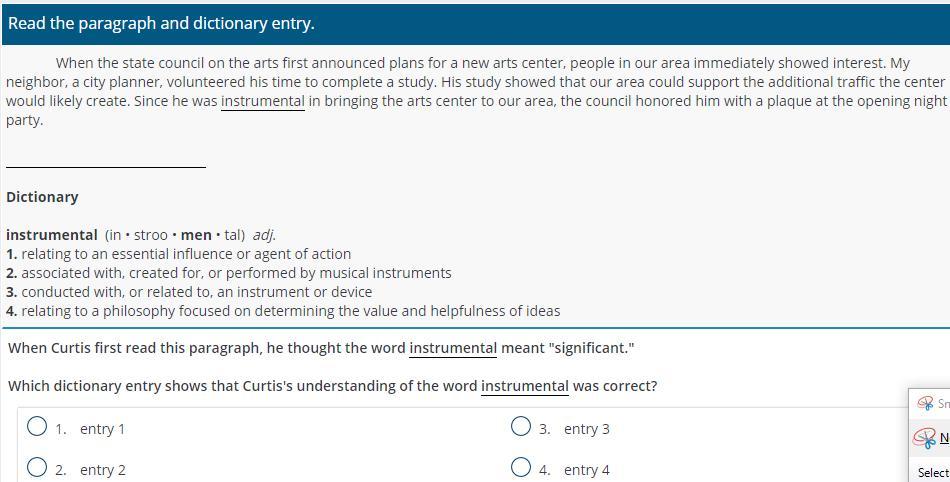Screen dimensions: 950x482
Task: Click the "entry 2" answer label text
Action: pos(102,470)
